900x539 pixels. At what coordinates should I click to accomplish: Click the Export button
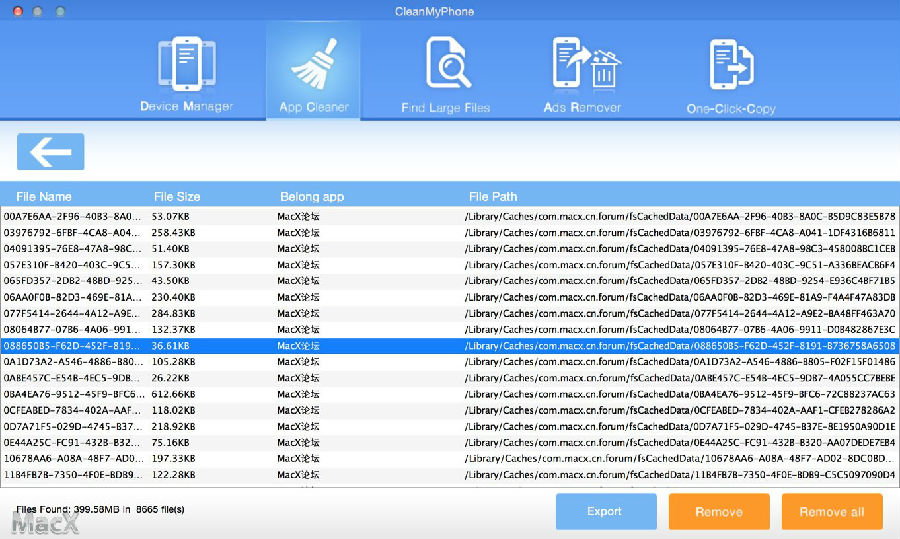point(605,511)
